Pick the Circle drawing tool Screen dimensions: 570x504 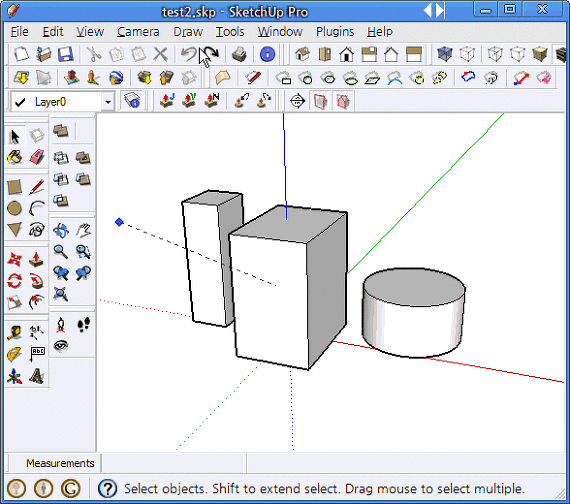15,208
